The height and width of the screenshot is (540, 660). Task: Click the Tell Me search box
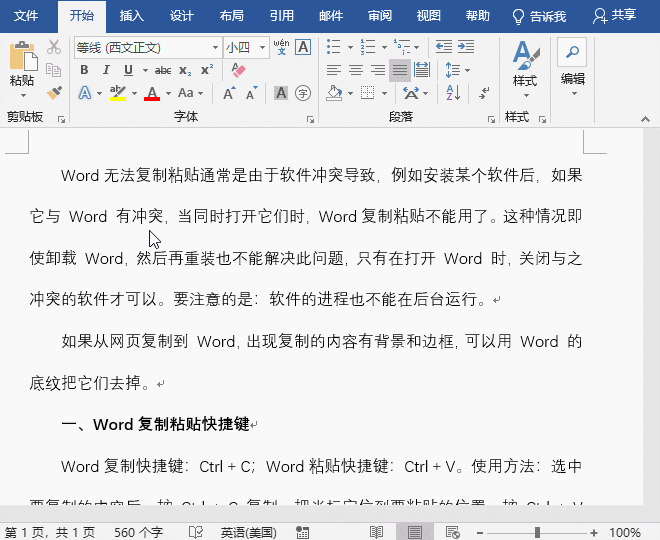pyautogui.click(x=539, y=16)
